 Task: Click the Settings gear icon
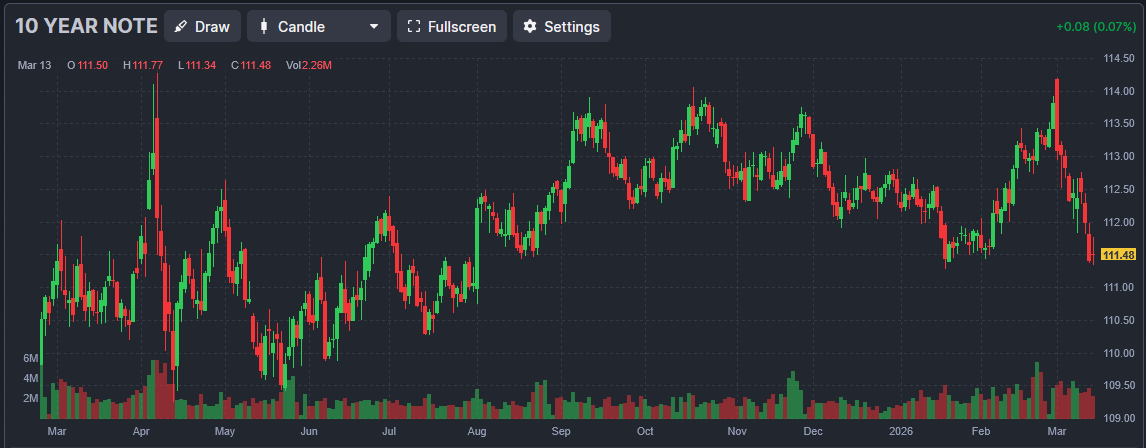(530, 27)
